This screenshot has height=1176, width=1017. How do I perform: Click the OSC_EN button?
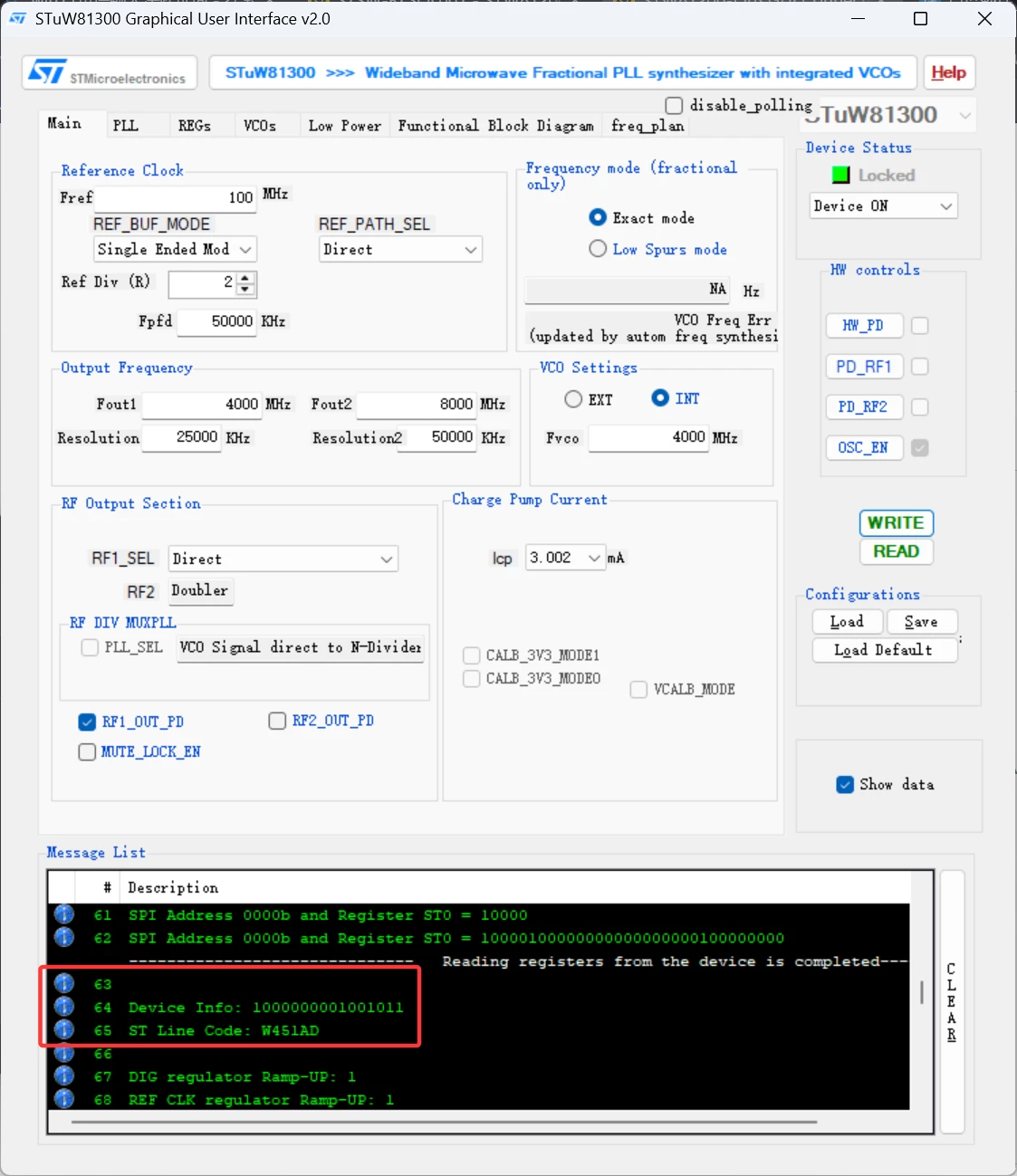pyautogui.click(x=864, y=447)
